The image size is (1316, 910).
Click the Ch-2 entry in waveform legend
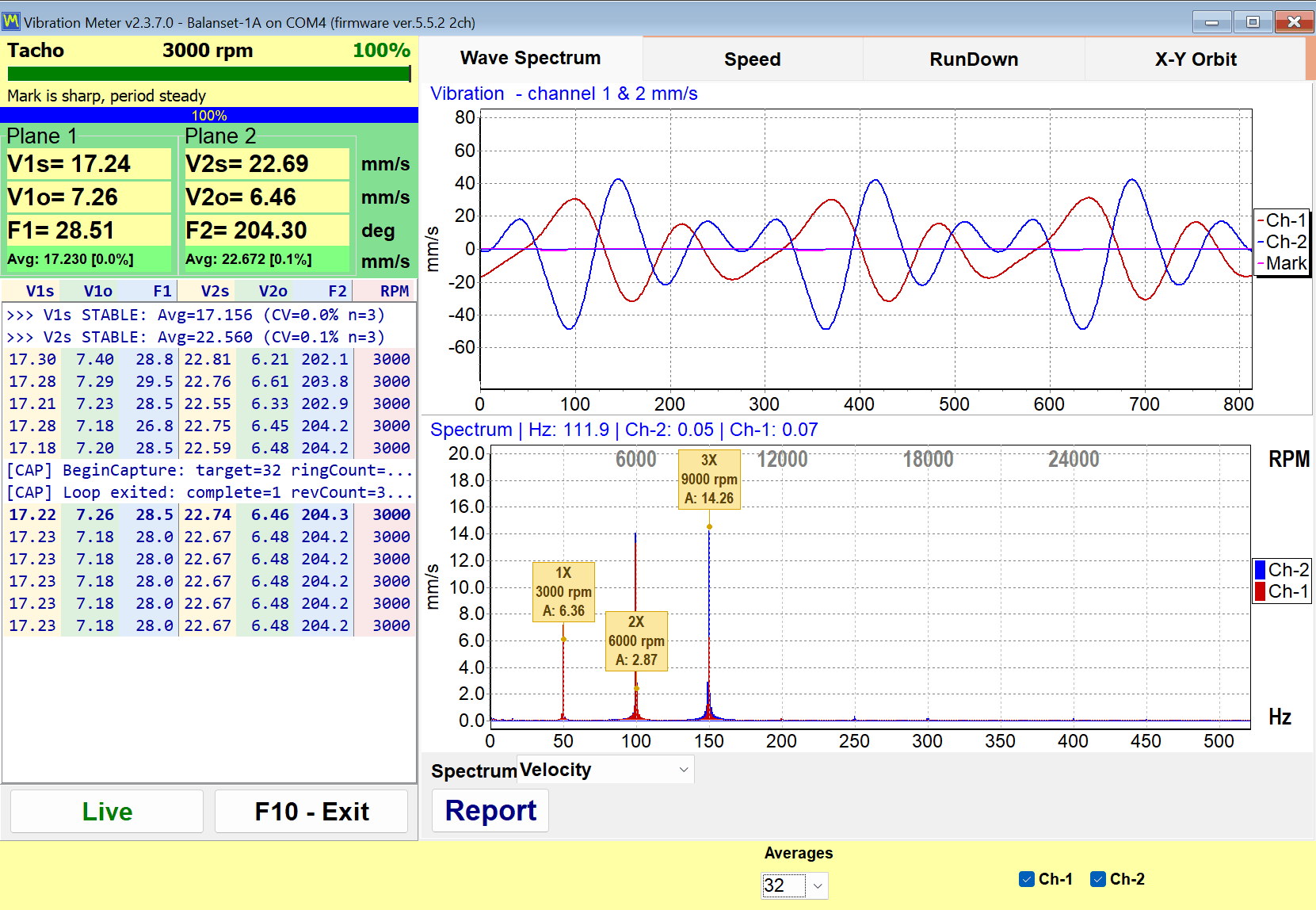1282,242
